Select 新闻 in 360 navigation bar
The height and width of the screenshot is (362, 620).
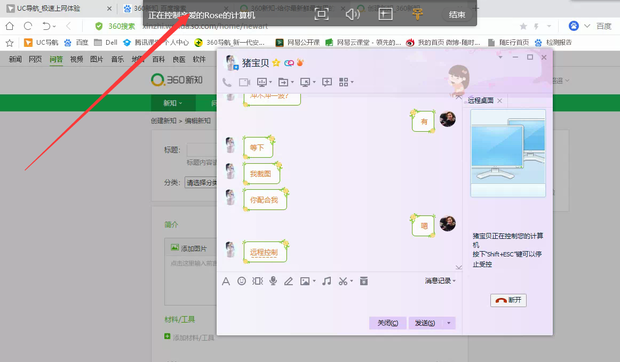coord(15,59)
